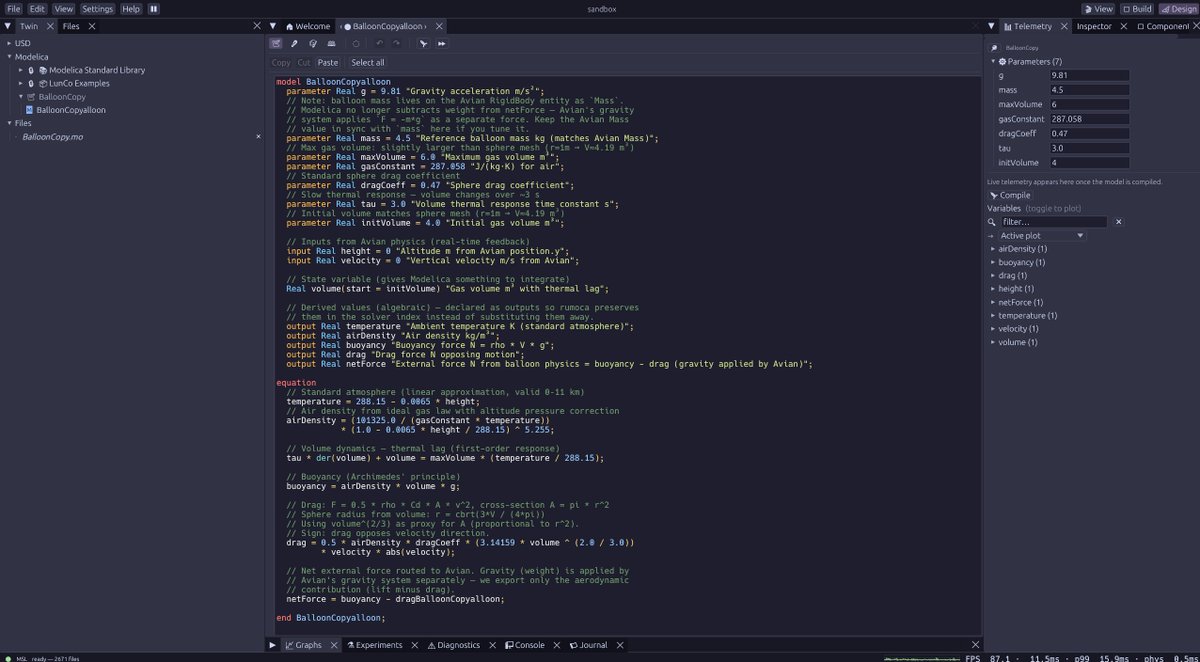The height and width of the screenshot is (662, 1200).
Task: Open the Help menu
Action: [x=131, y=8]
